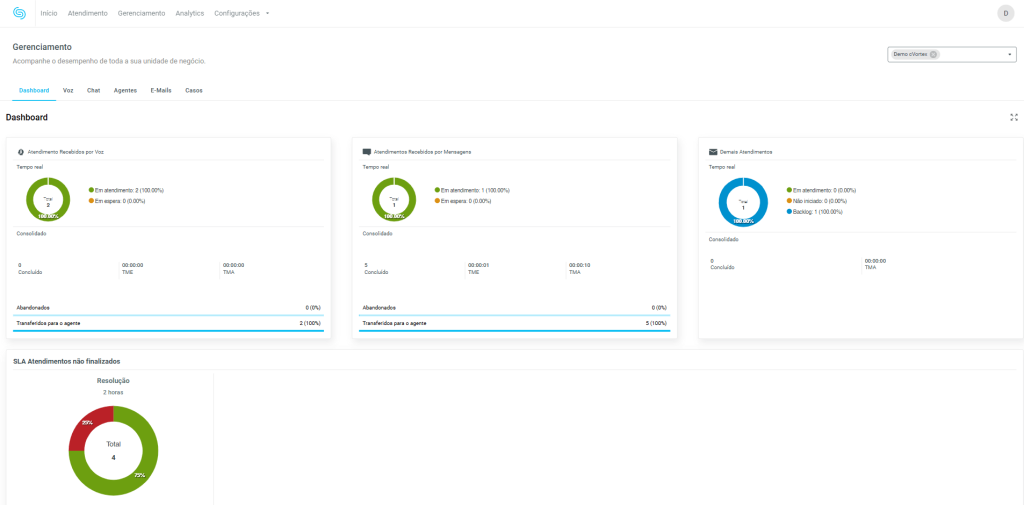
Task: Go to the E-Mails tab
Action: [161, 90]
